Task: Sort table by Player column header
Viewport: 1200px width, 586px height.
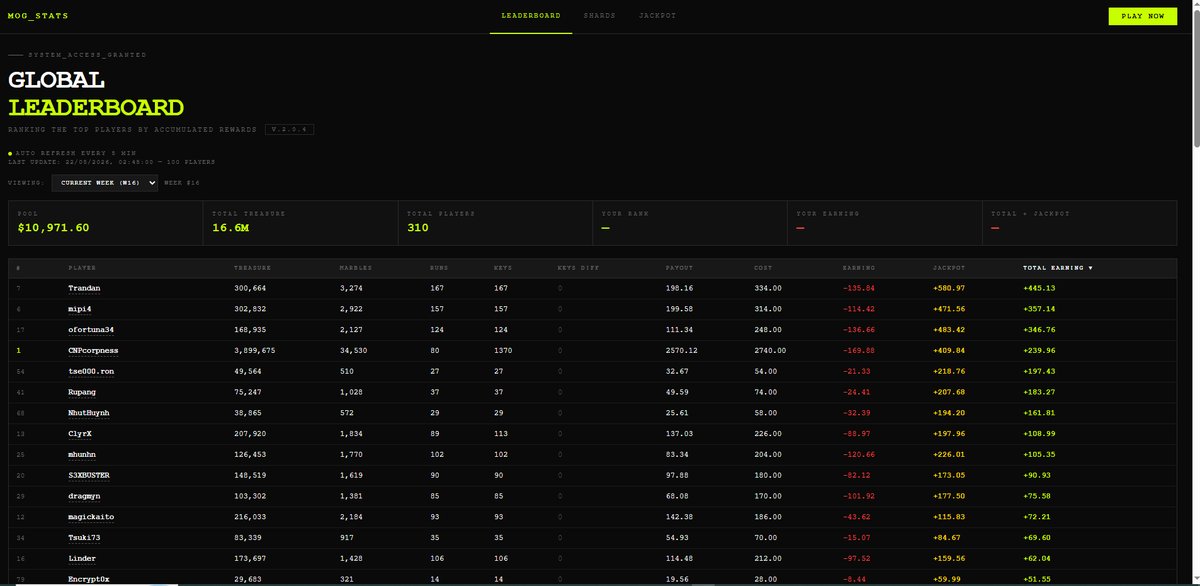Action: (82, 268)
